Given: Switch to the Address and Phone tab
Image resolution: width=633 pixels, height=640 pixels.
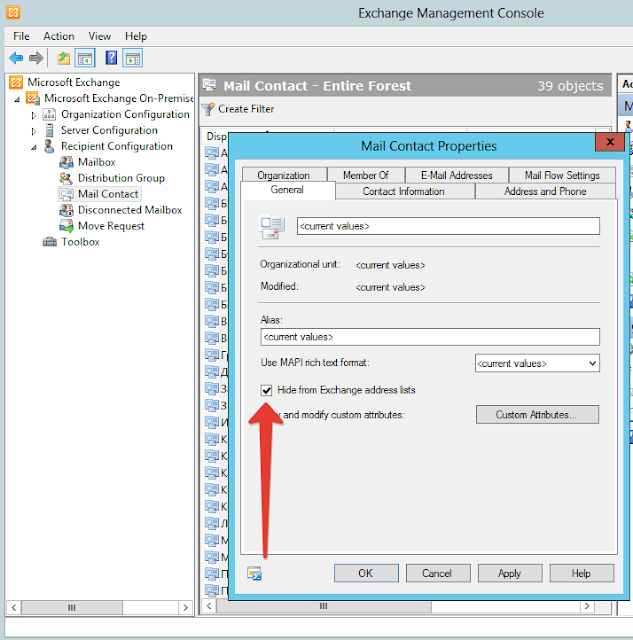Looking at the screenshot, I should (545, 191).
